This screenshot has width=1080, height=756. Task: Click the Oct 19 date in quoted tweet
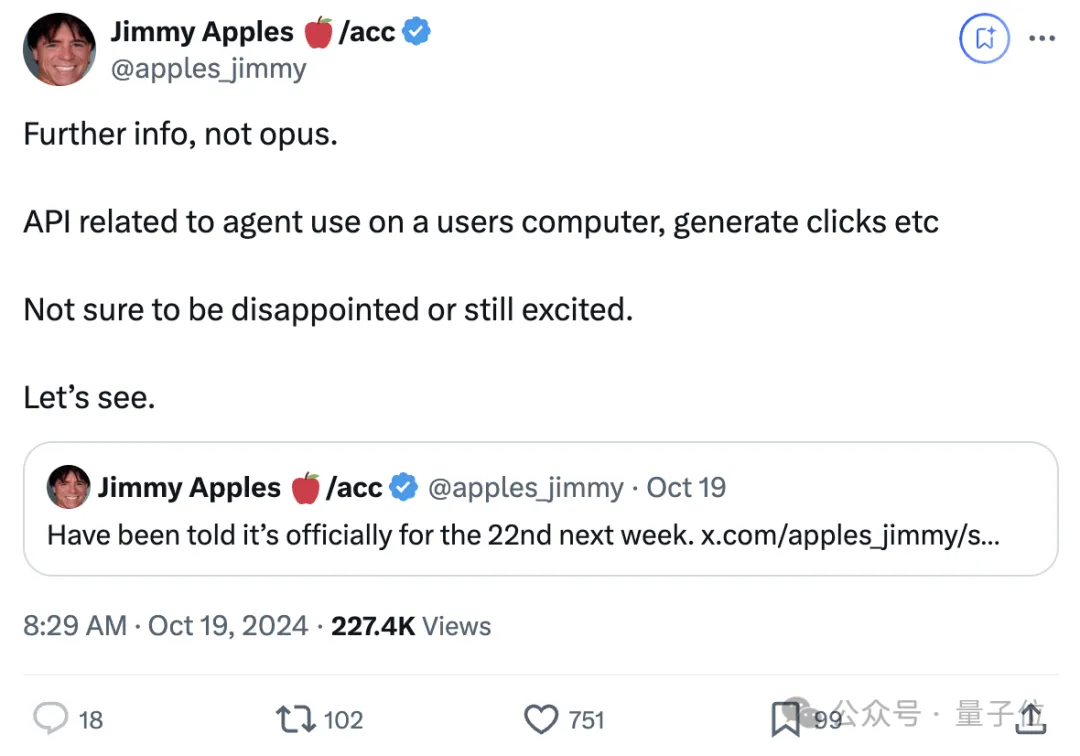click(x=686, y=487)
